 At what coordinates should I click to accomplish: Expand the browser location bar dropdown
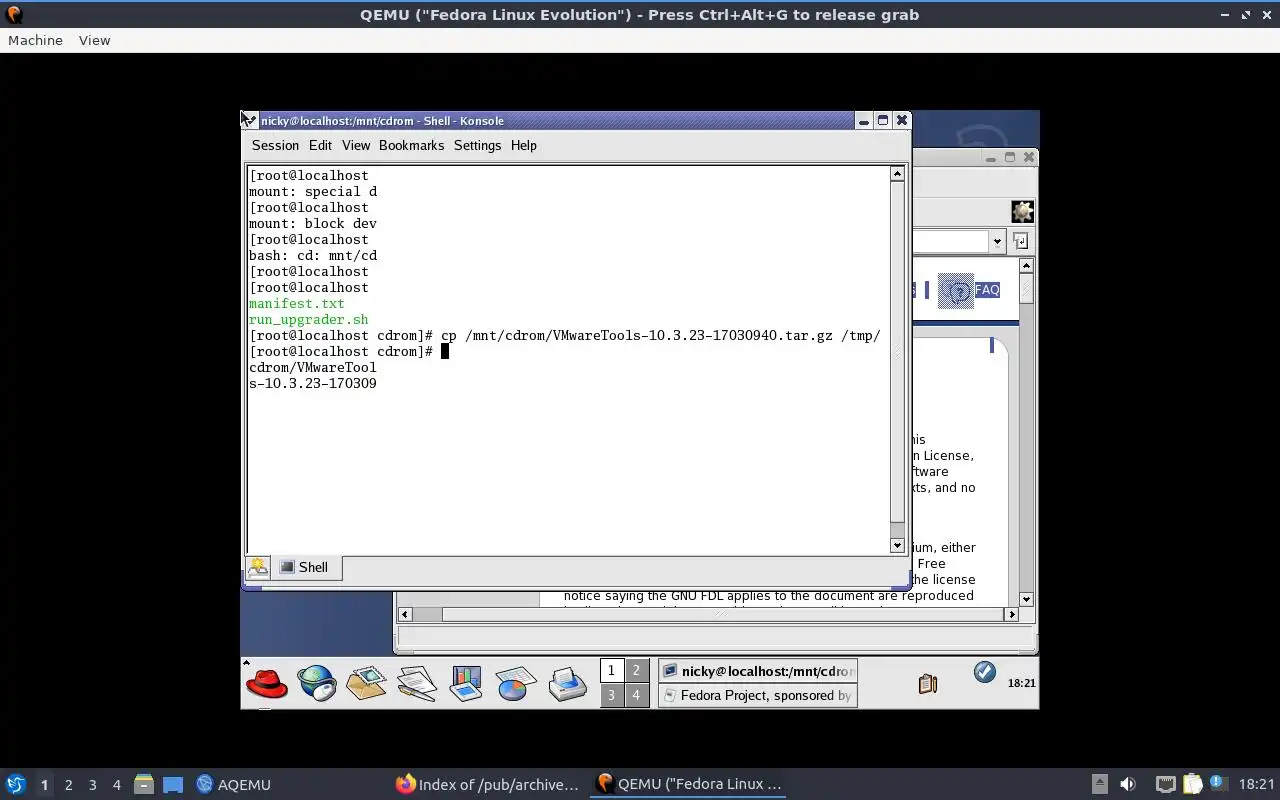coord(997,241)
